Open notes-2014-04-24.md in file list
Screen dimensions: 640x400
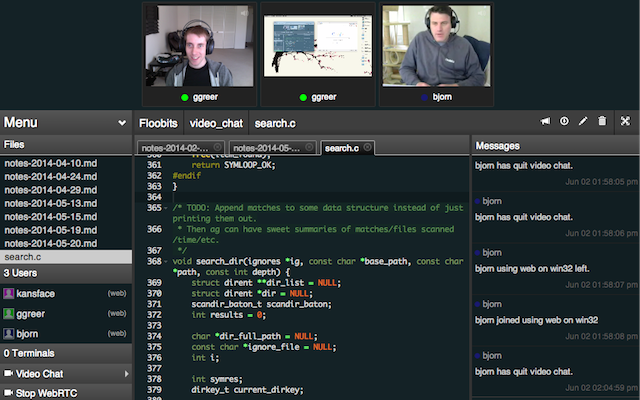pyautogui.click(x=66, y=177)
